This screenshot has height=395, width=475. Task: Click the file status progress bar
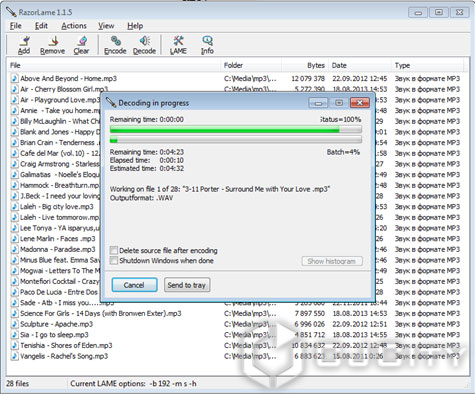tap(236, 129)
